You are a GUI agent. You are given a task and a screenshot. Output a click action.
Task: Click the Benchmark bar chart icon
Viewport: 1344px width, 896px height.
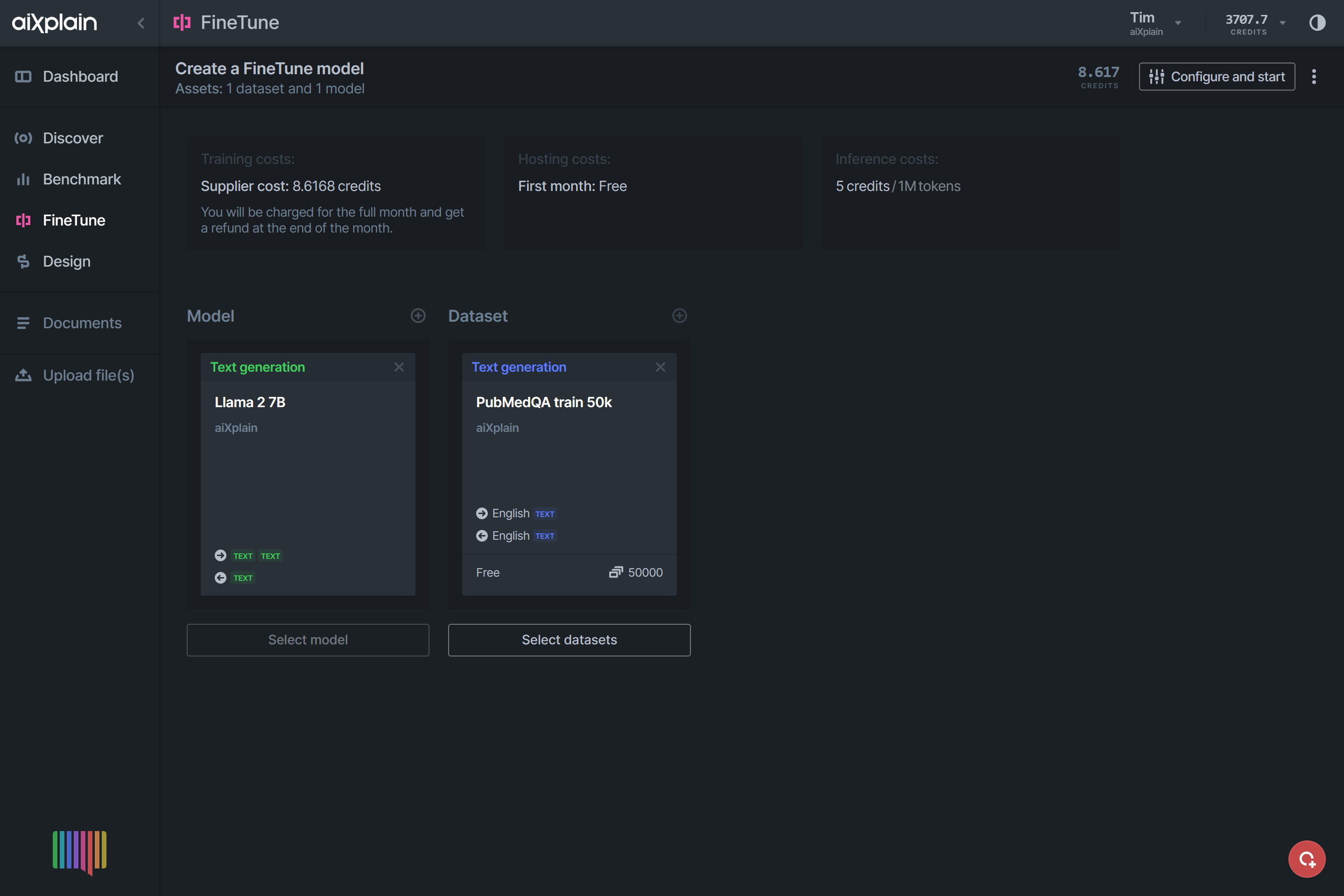(23, 179)
